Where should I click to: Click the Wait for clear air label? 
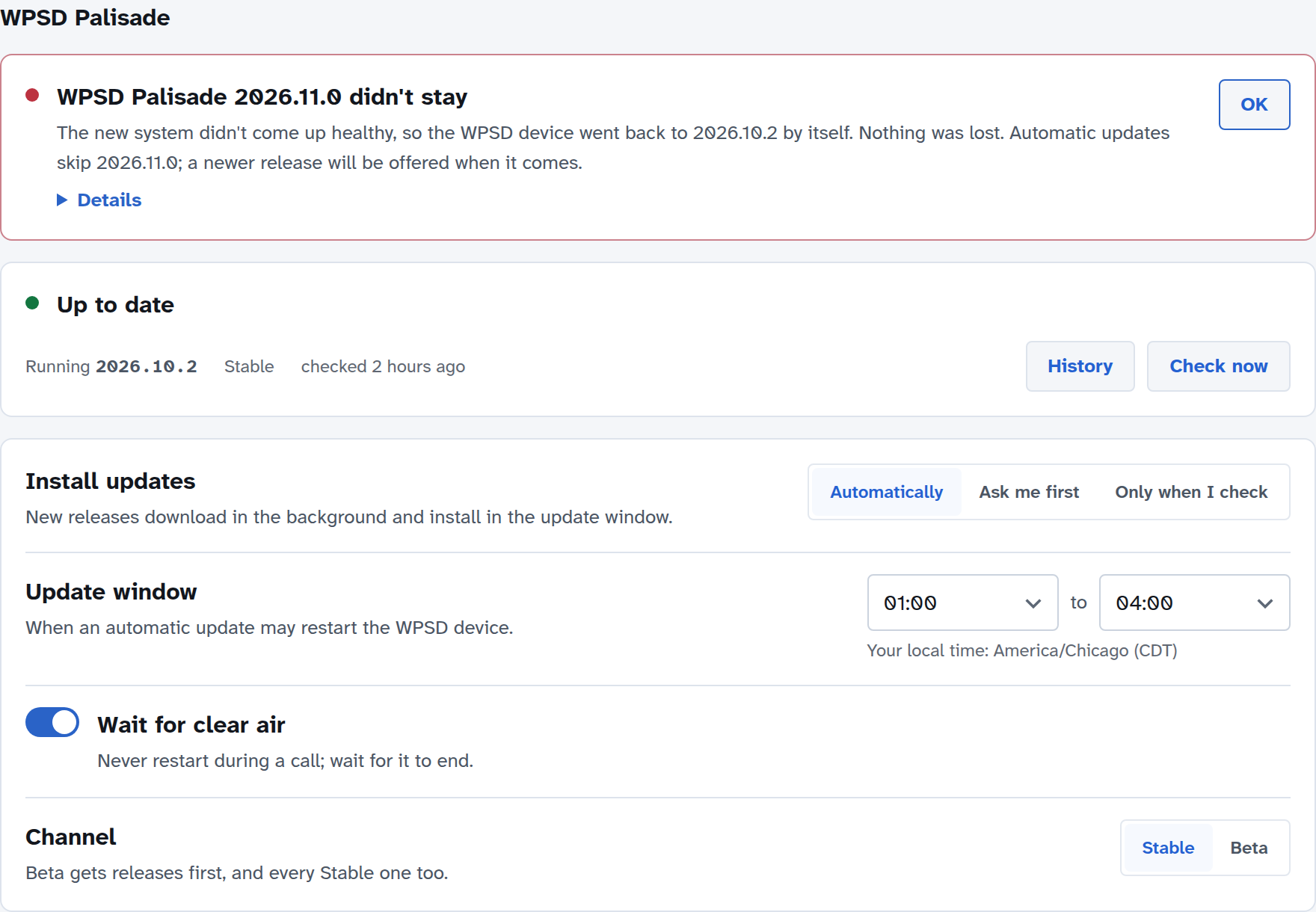pos(191,724)
